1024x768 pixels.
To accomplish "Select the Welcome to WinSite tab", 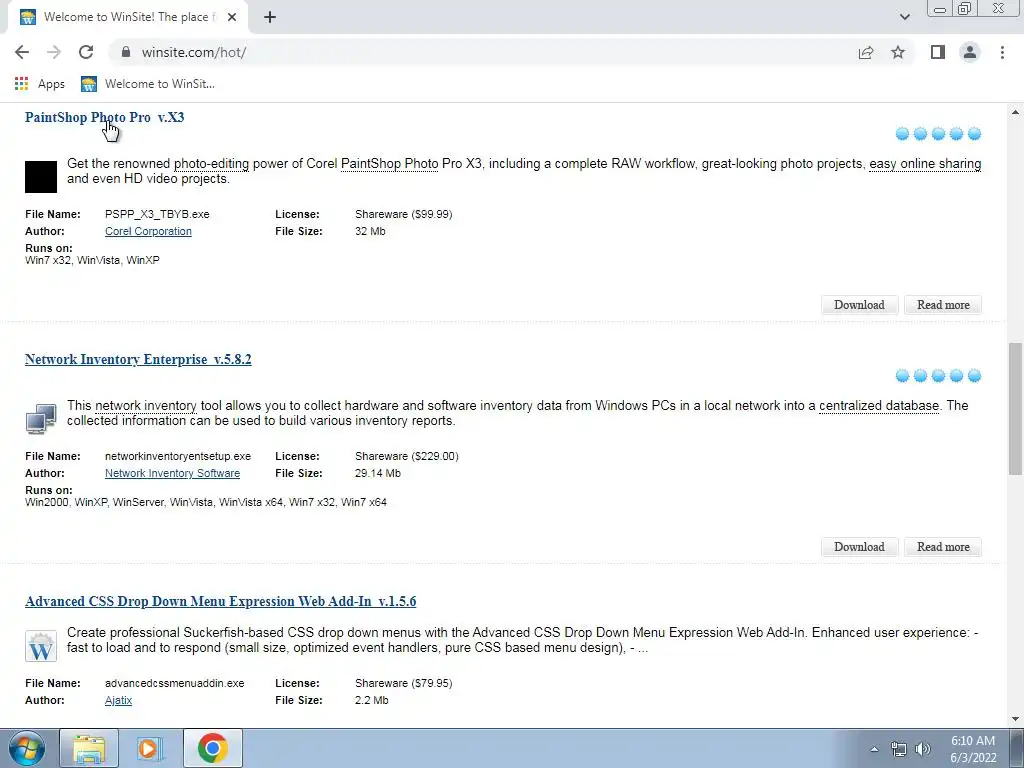I will tap(127, 17).
